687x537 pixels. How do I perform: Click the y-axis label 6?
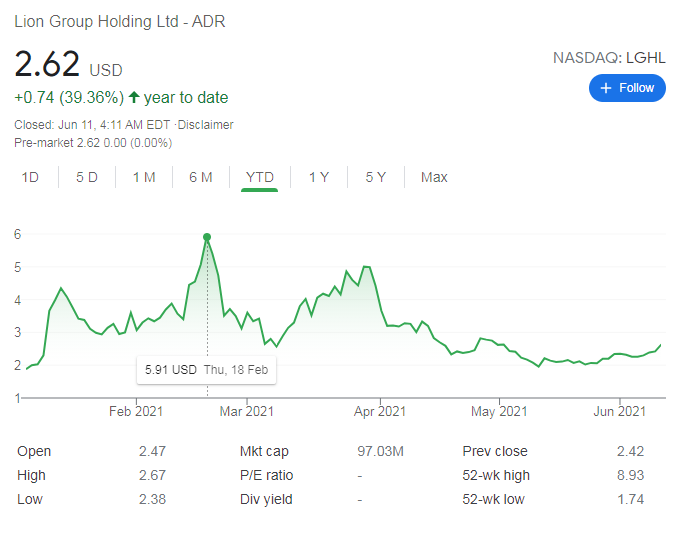(18, 234)
